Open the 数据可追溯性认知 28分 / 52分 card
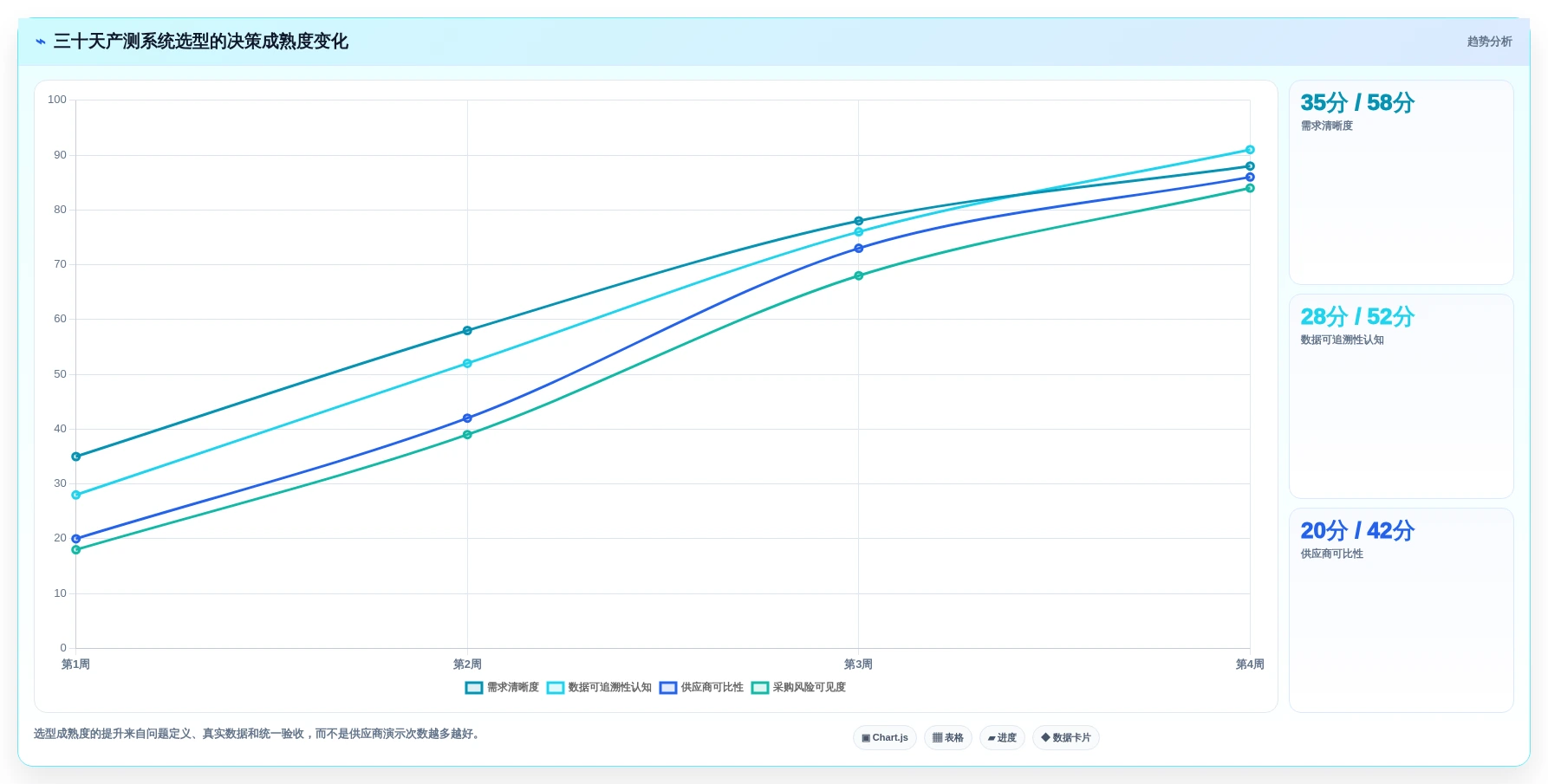The image size is (1548, 784). coord(1402,397)
